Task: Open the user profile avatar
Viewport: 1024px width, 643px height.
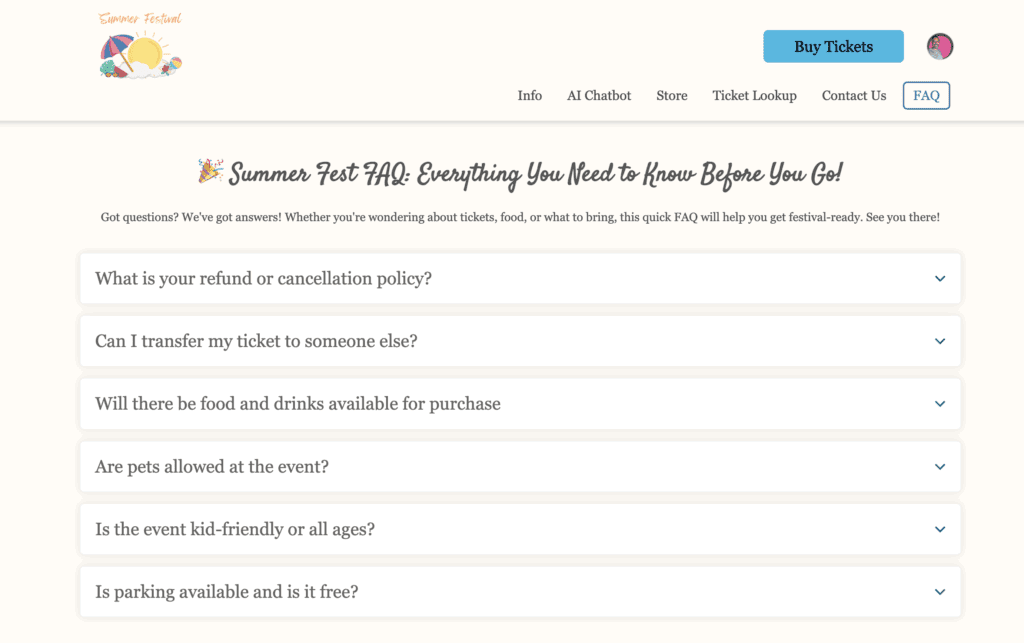Action: pos(939,46)
